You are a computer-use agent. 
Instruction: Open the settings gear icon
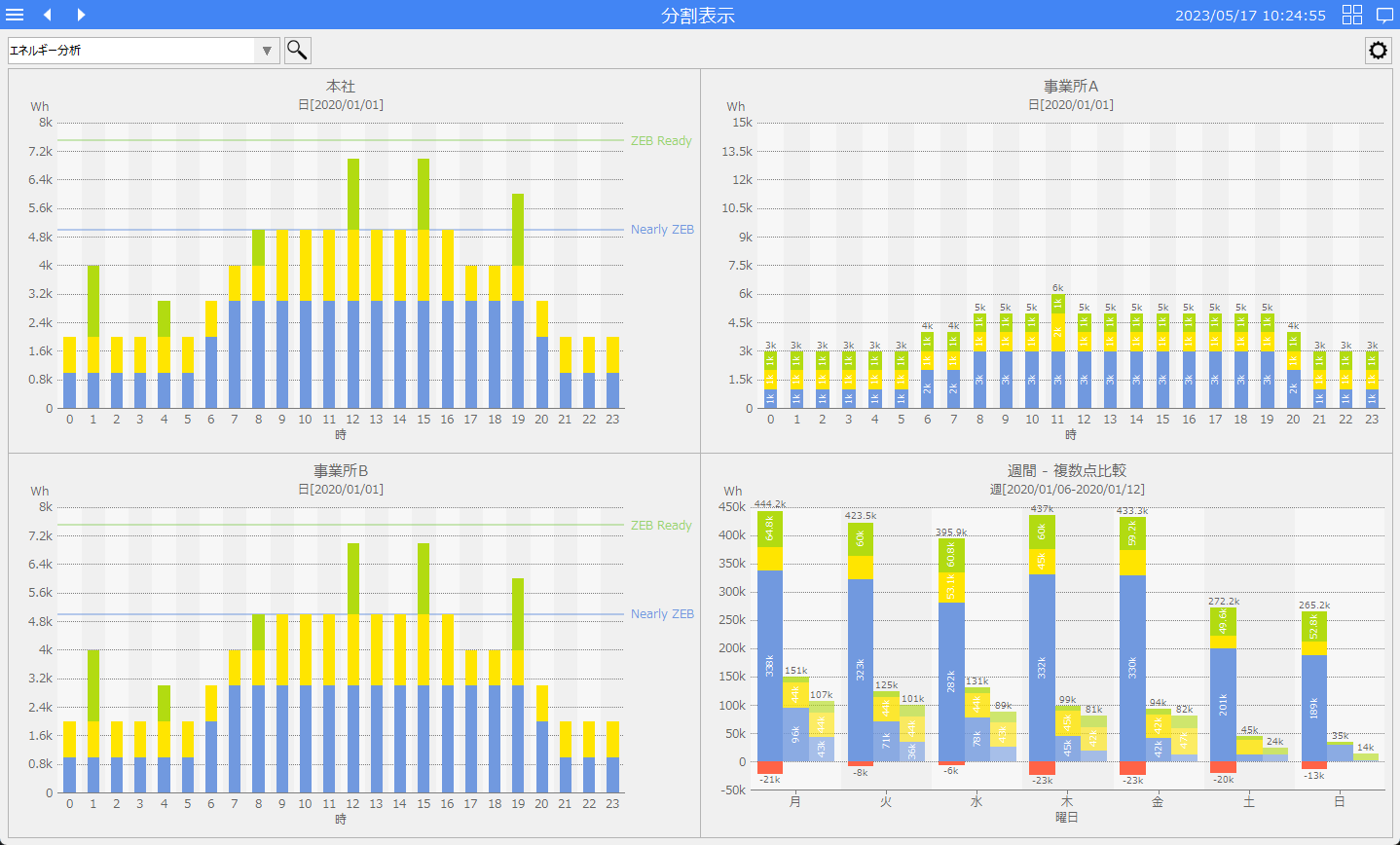[1378, 50]
